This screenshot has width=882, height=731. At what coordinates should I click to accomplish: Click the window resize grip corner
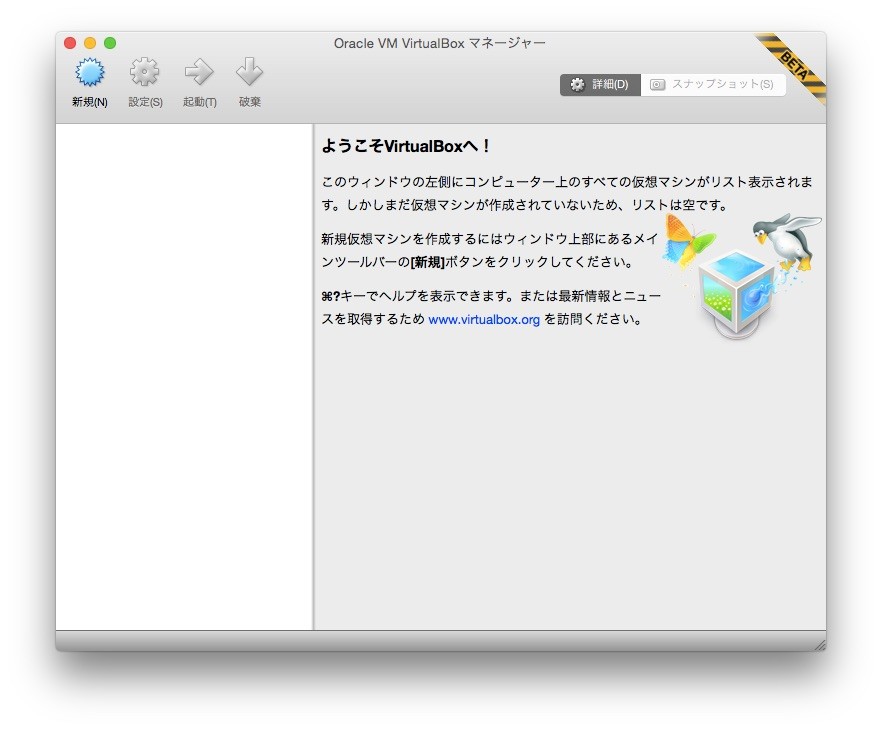click(820, 645)
